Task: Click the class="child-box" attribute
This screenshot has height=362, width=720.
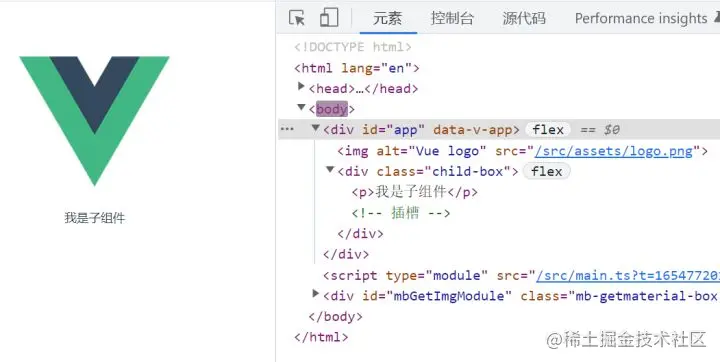Action: (x=444, y=172)
